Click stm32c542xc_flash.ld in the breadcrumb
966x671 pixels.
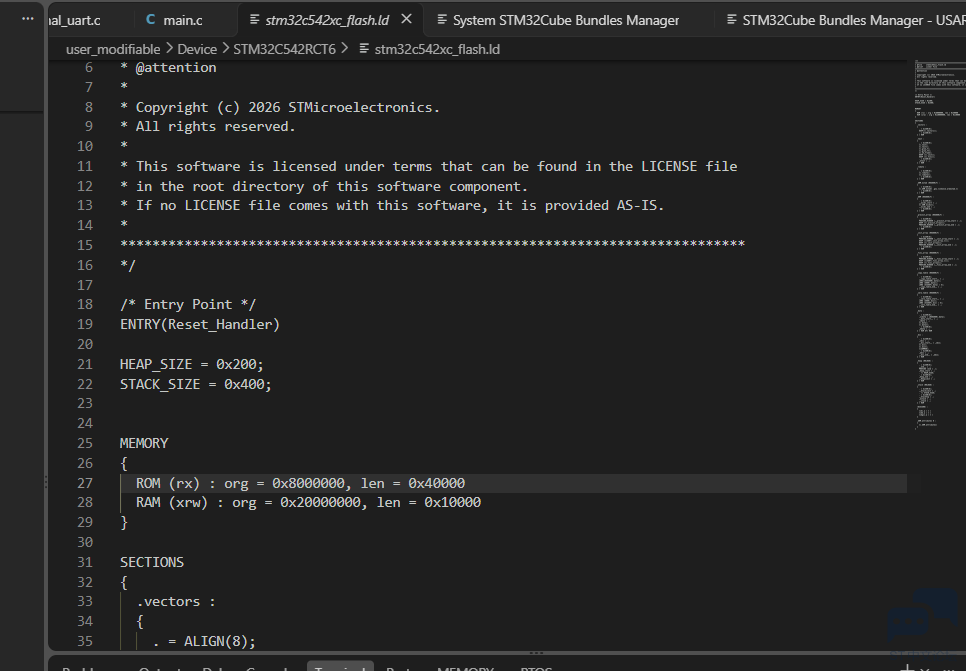(437, 49)
